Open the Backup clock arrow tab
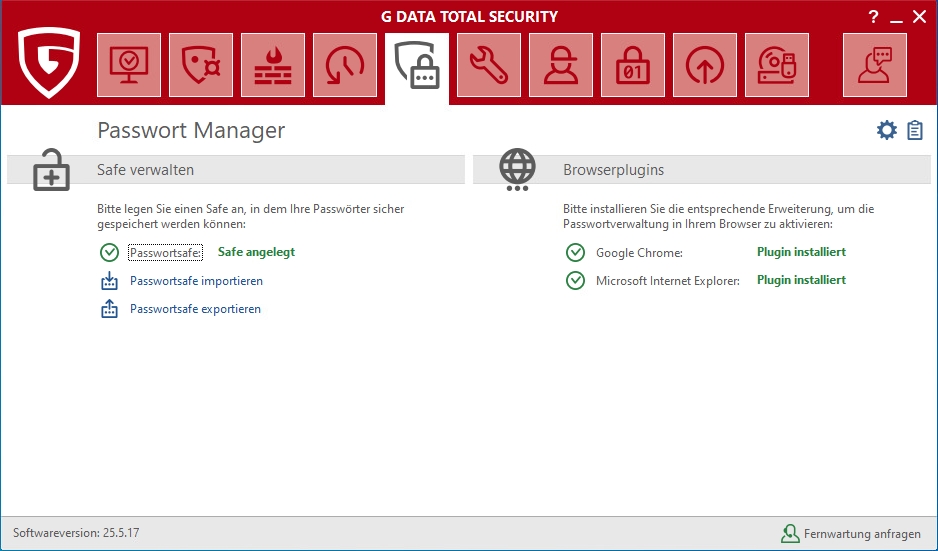The width and height of the screenshot is (938, 551). coord(345,65)
